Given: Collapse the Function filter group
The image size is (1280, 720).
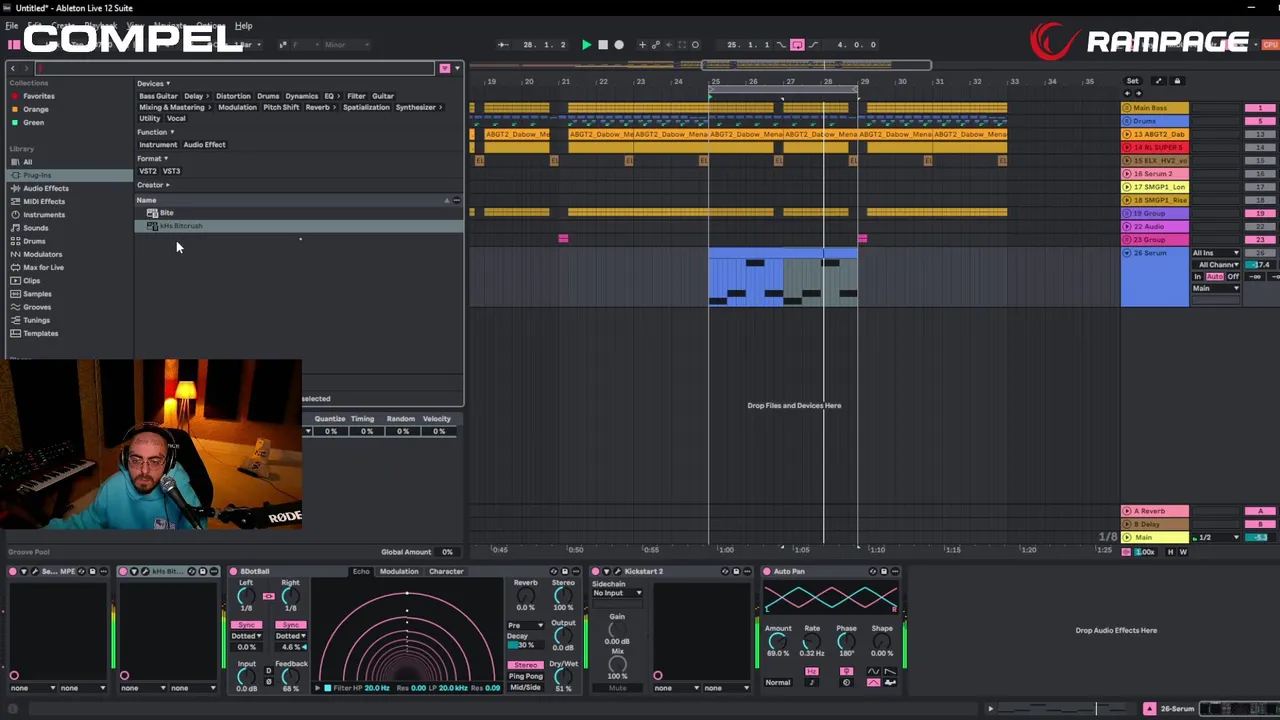Looking at the screenshot, I should [156, 132].
